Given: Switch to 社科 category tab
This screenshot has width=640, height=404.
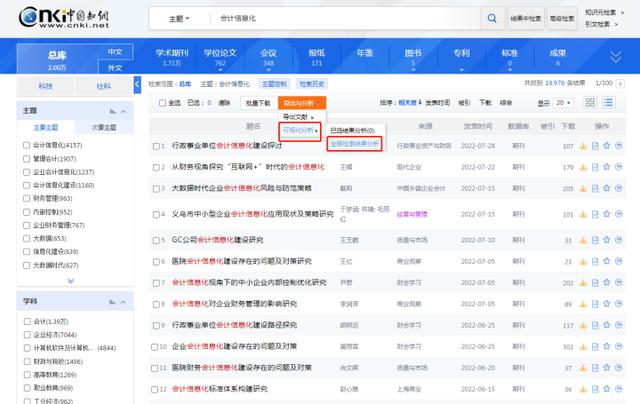Looking at the screenshot, I should tap(104, 86).
